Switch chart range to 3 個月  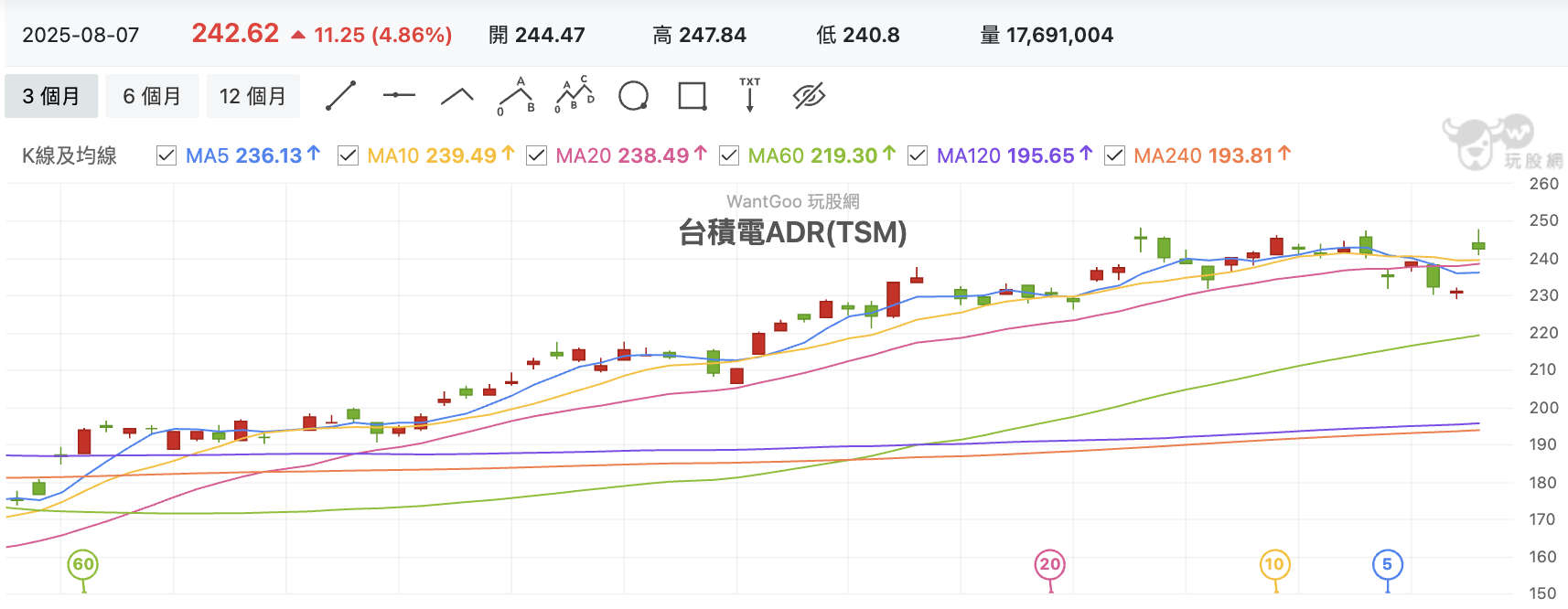coord(51,96)
